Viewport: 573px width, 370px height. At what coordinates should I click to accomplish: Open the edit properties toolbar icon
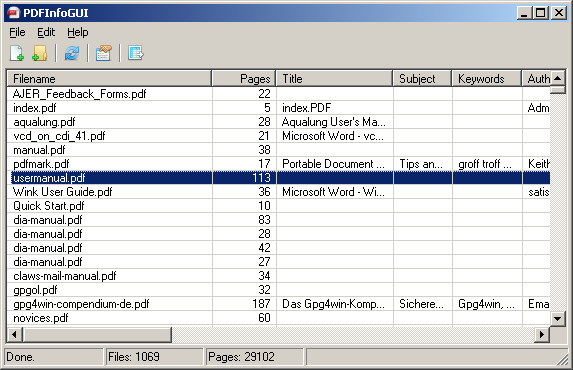click(x=103, y=53)
